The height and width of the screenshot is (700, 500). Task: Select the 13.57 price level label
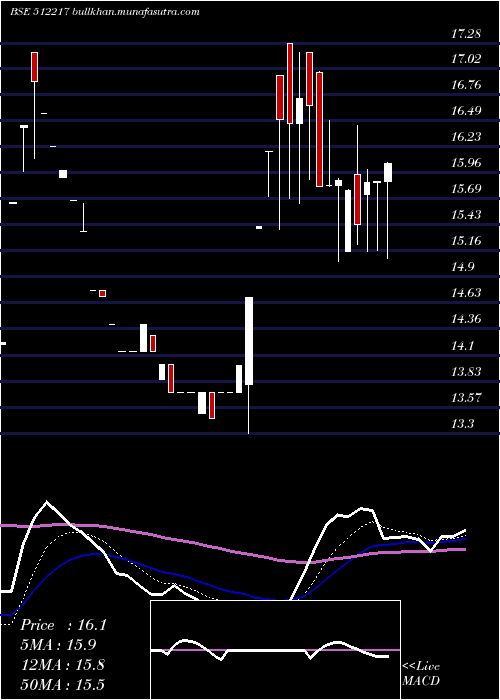pos(466,397)
